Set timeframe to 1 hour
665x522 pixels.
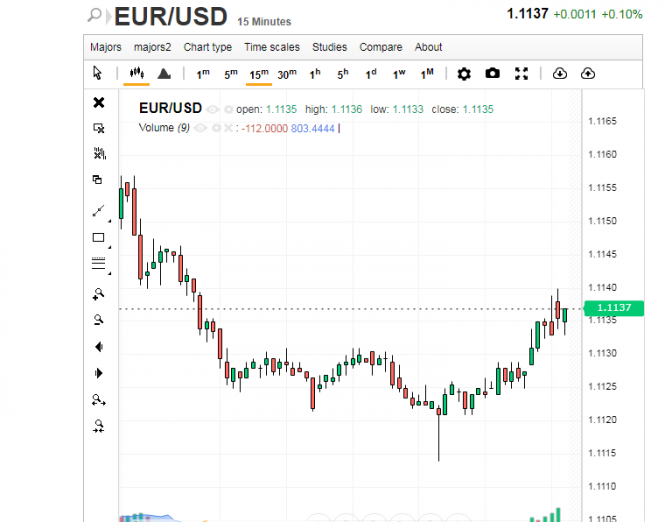tap(315, 74)
